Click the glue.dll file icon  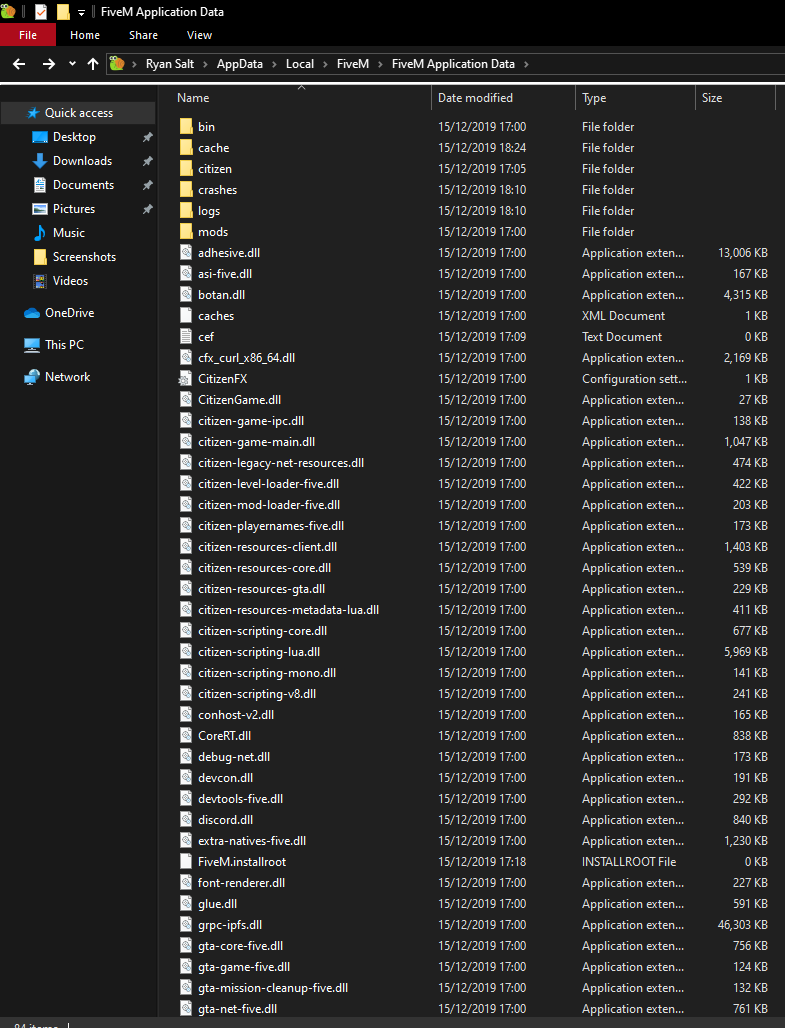[186, 903]
